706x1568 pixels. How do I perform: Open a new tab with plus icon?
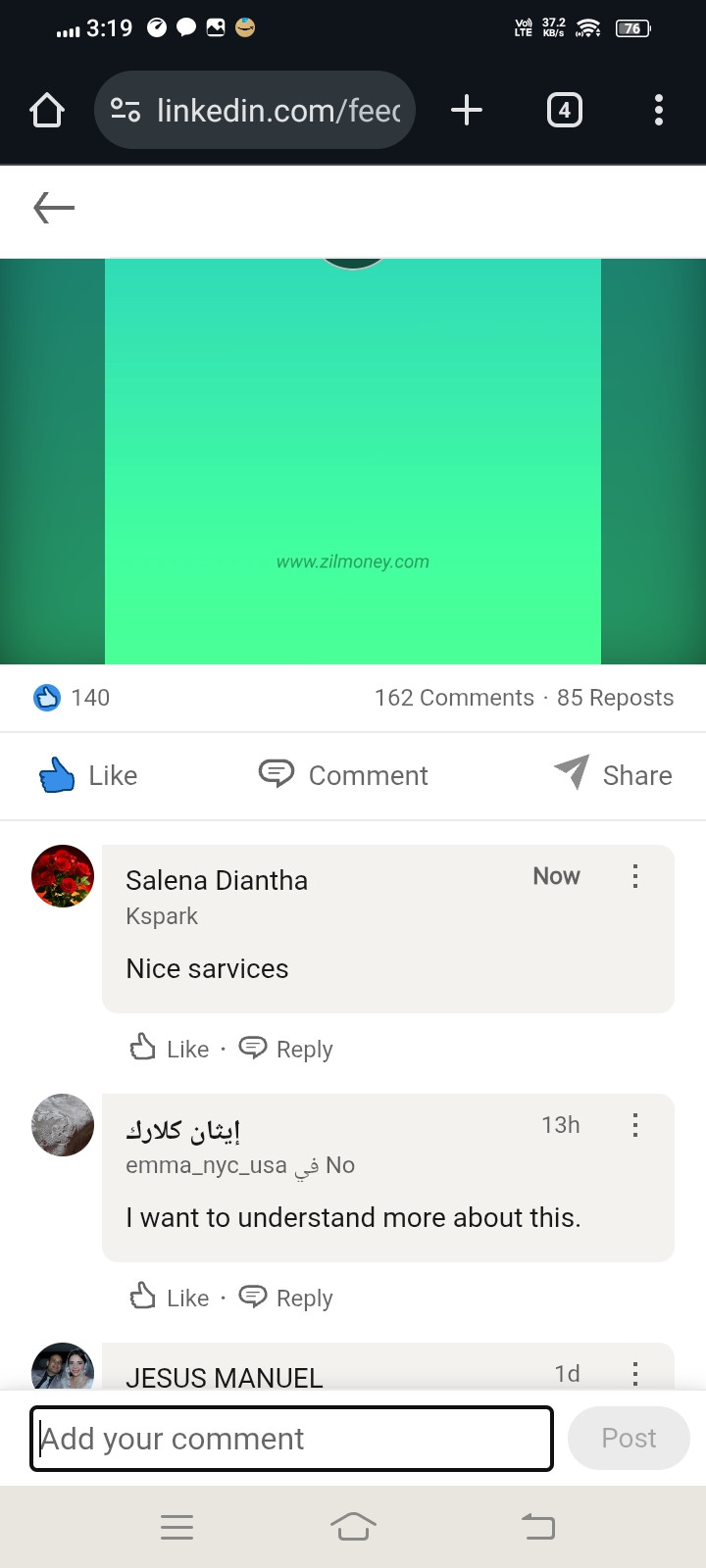pos(467,110)
